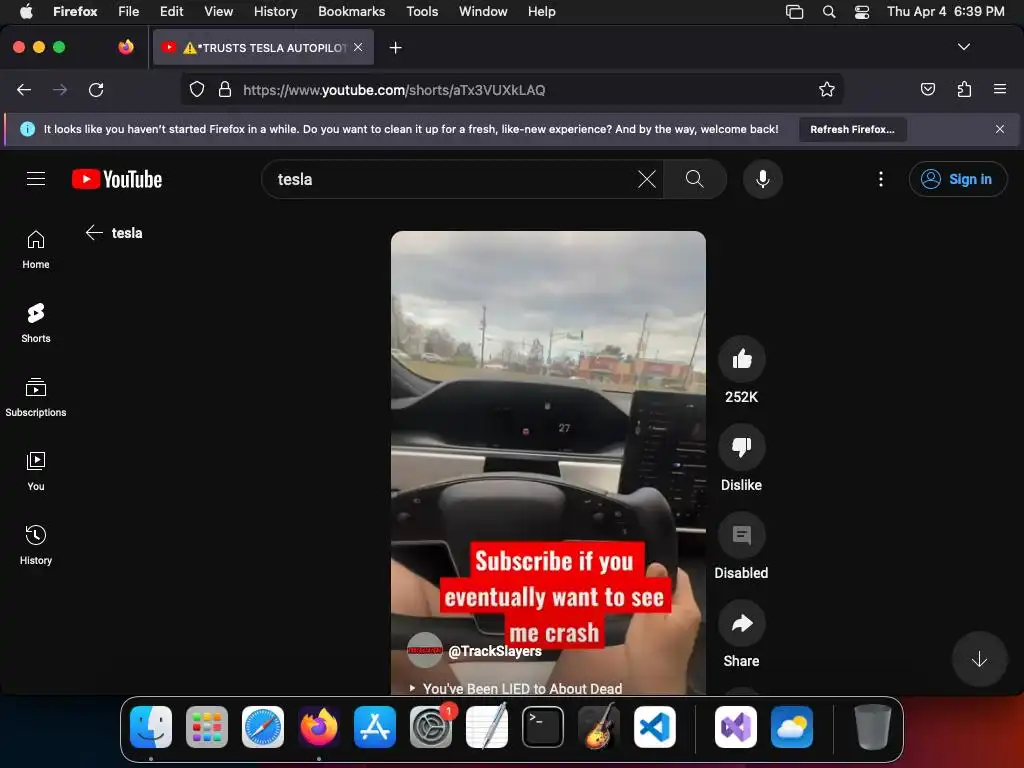The height and width of the screenshot is (768, 1024).
Task: Open the You section
Action: coord(36,471)
